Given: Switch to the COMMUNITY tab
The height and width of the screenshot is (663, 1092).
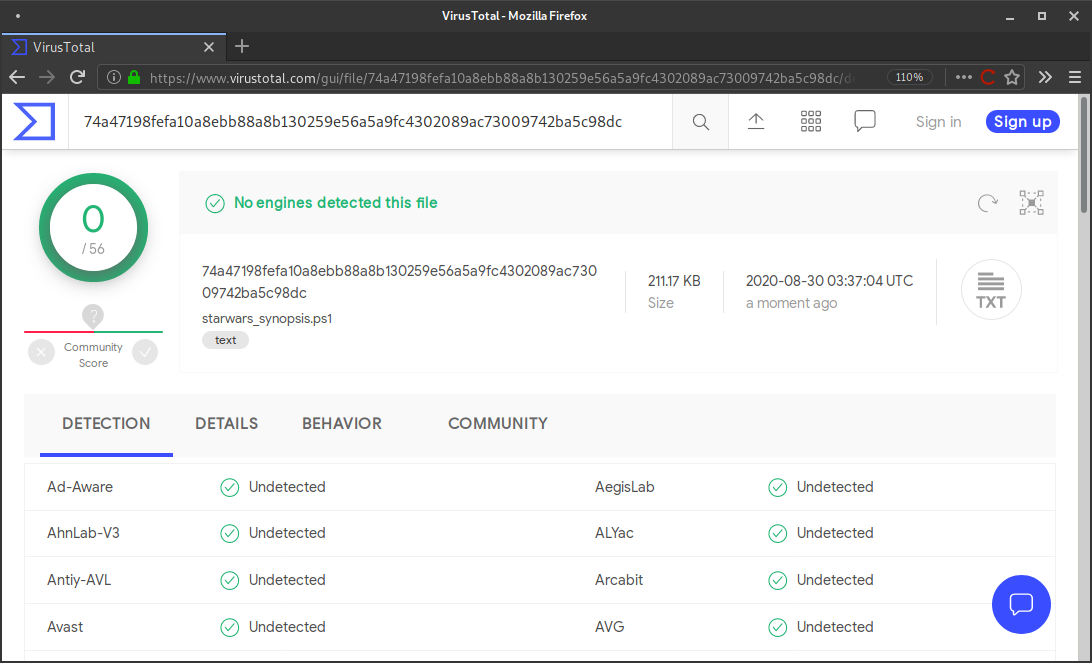Looking at the screenshot, I should (x=498, y=423).
